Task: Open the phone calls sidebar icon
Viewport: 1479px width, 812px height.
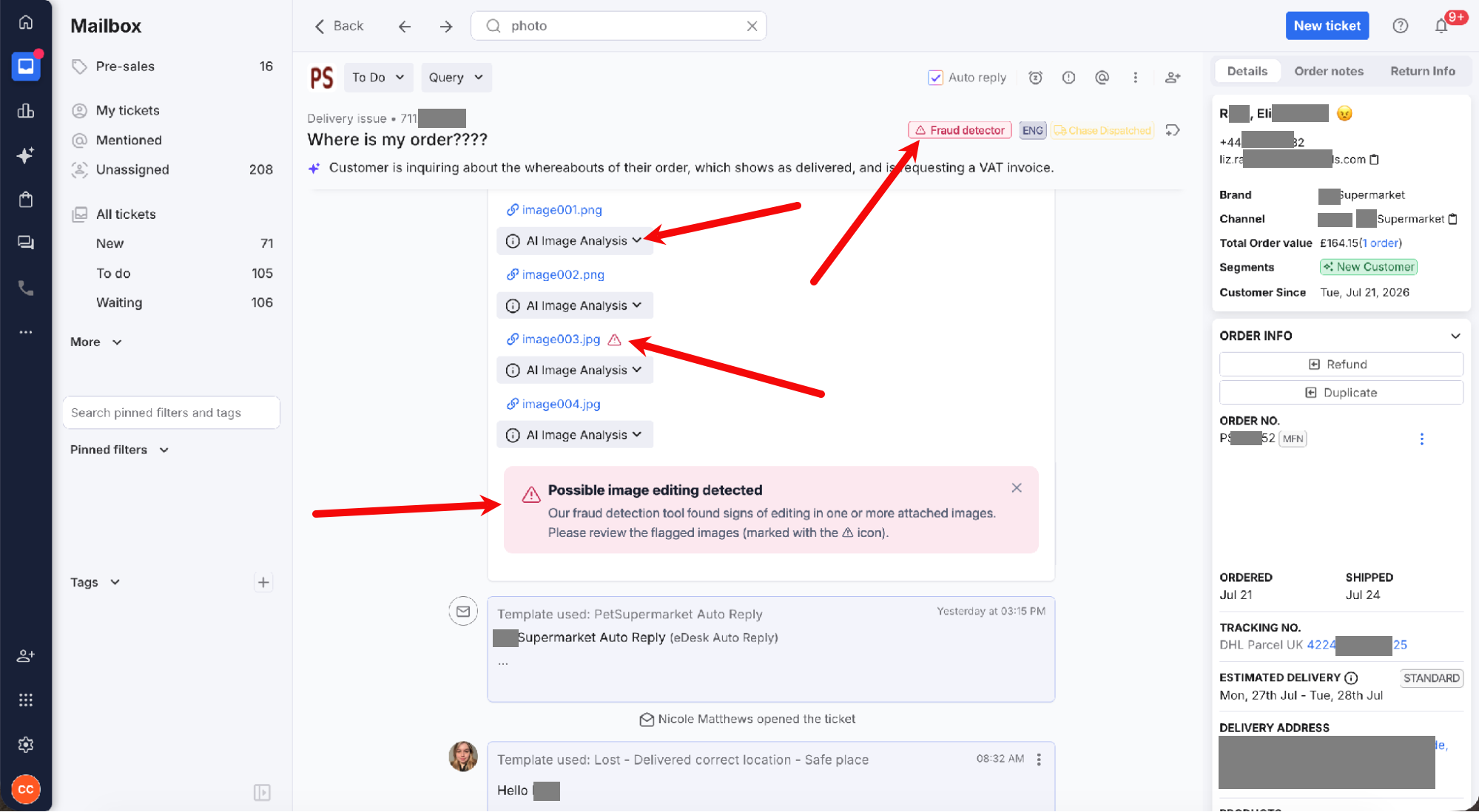Action: 26,288
